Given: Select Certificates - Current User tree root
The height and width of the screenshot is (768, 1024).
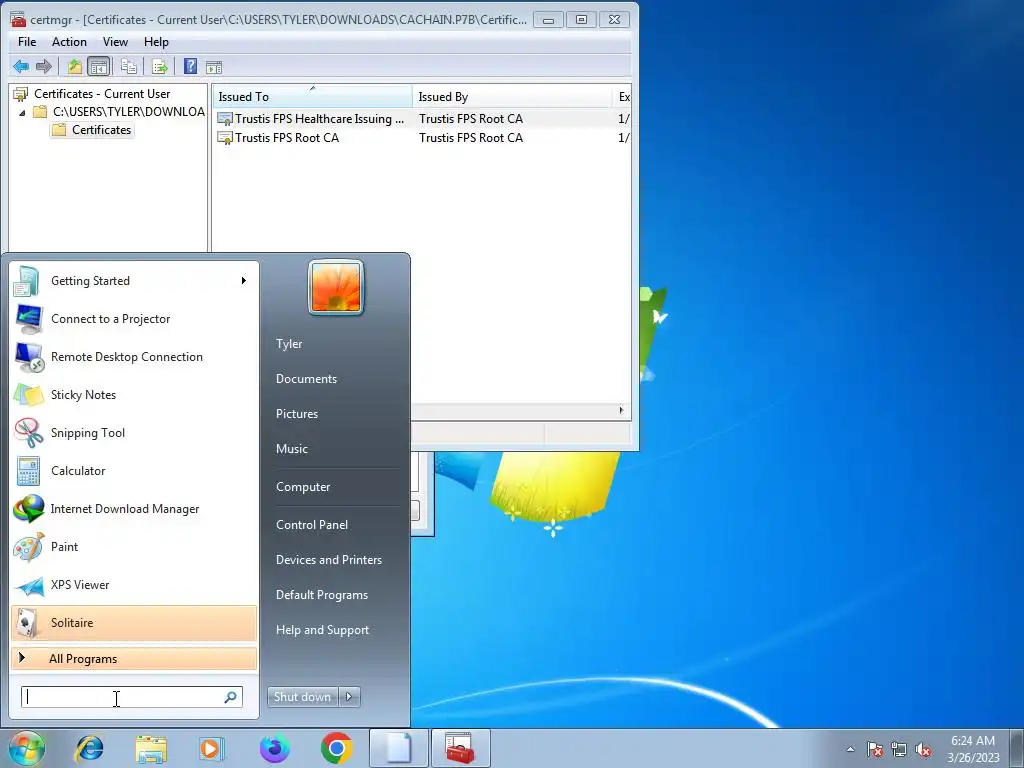Looking at the screenshot, I should [x=102, y=94].
